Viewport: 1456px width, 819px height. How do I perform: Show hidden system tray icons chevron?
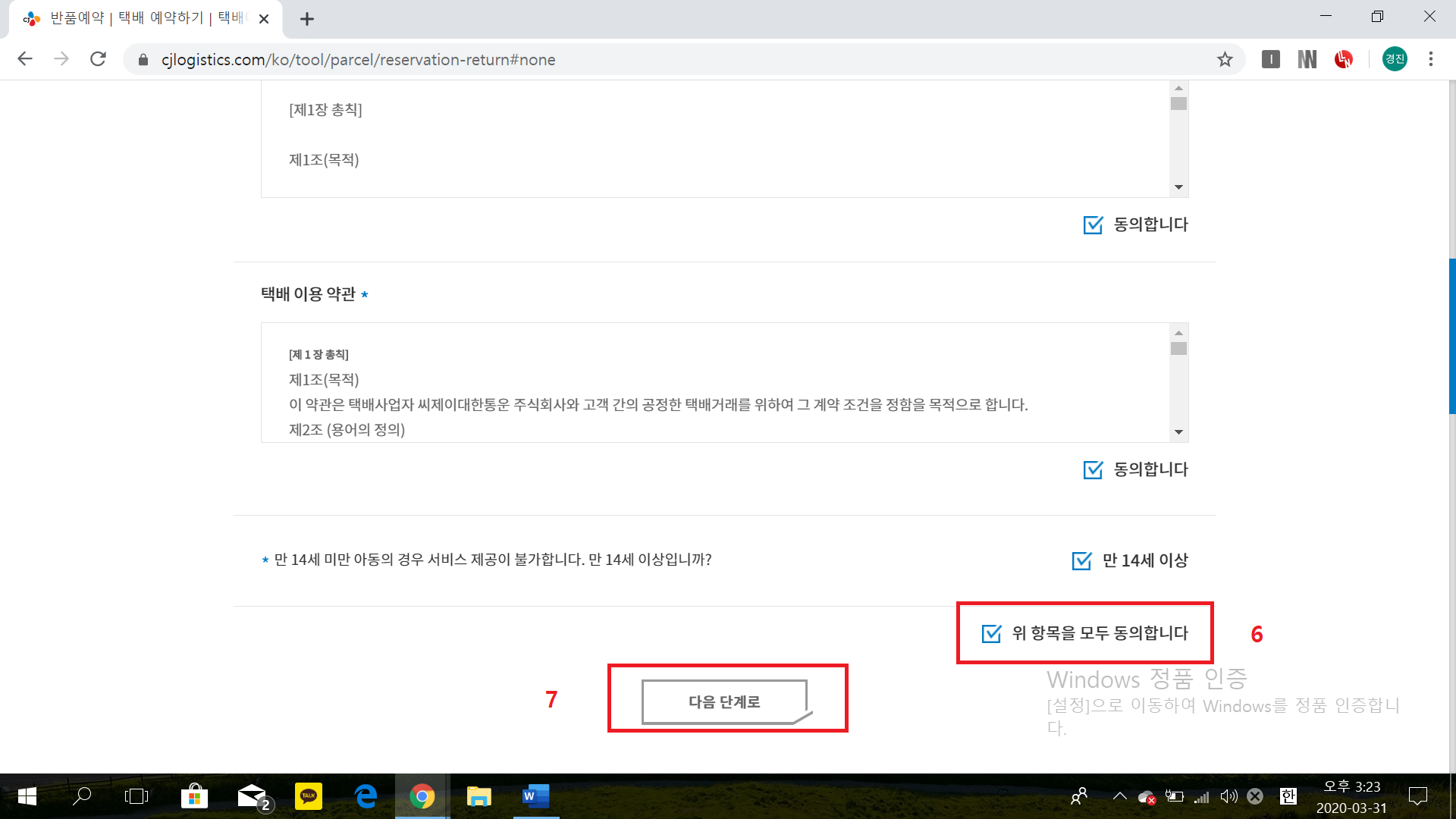1119,796
